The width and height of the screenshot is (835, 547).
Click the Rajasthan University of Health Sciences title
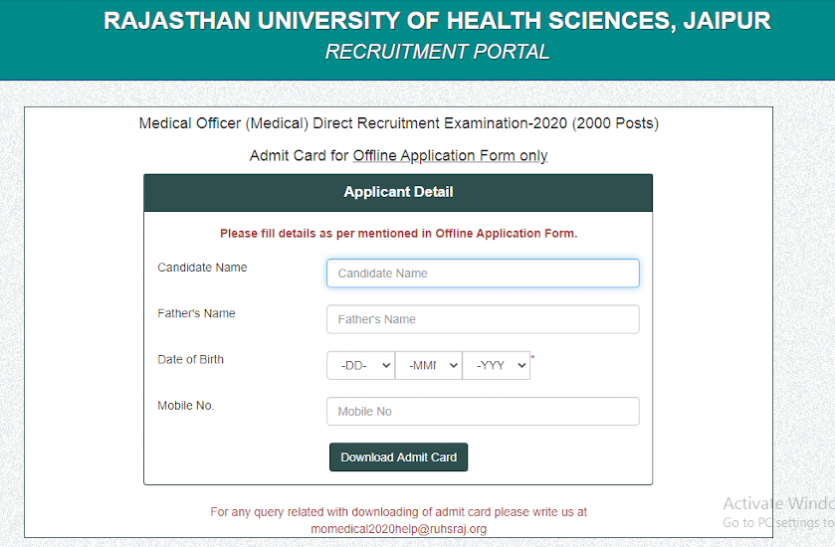437,21
